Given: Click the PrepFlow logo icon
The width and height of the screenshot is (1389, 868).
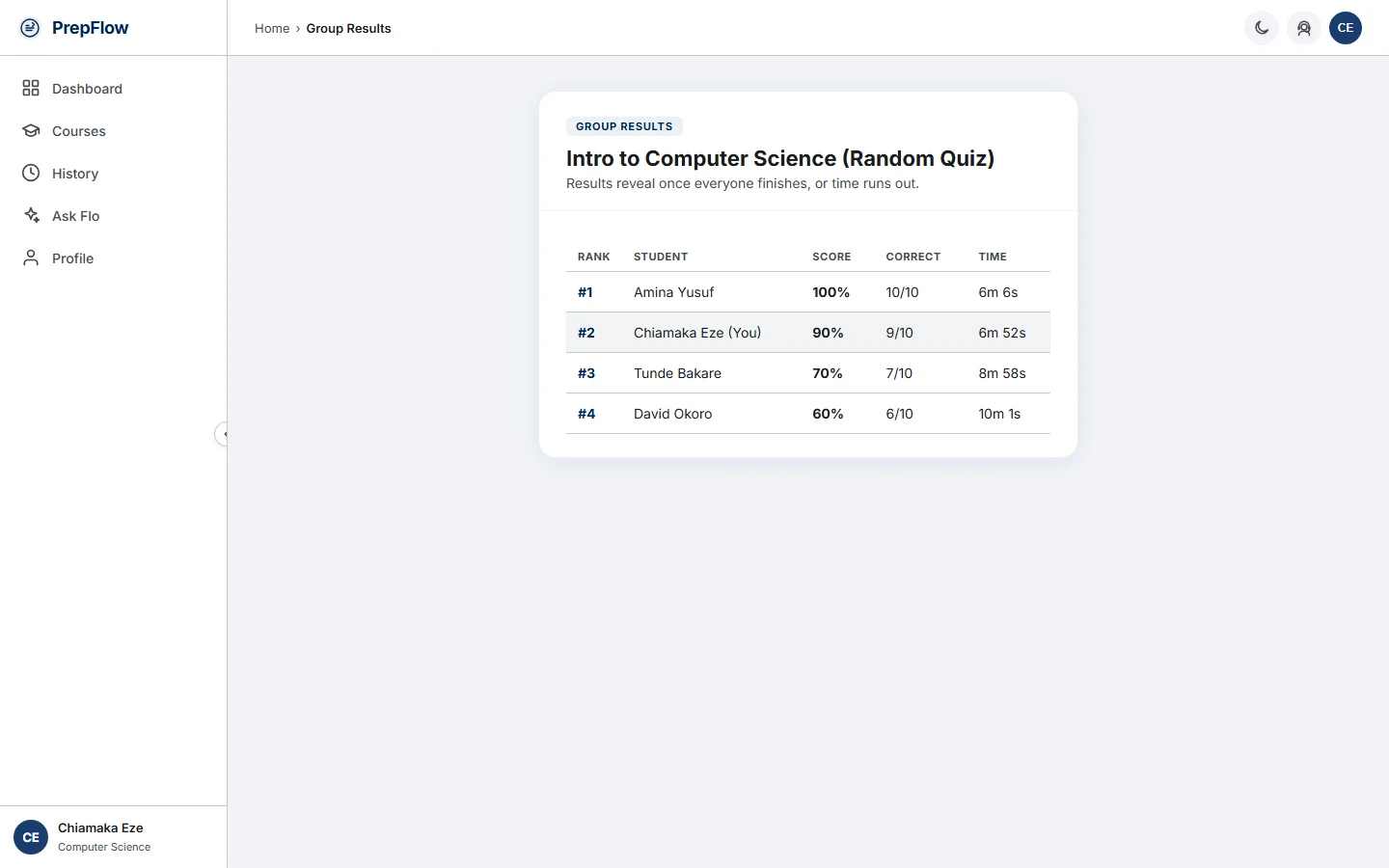Looking at the screenshot, I should pos(30,28).
